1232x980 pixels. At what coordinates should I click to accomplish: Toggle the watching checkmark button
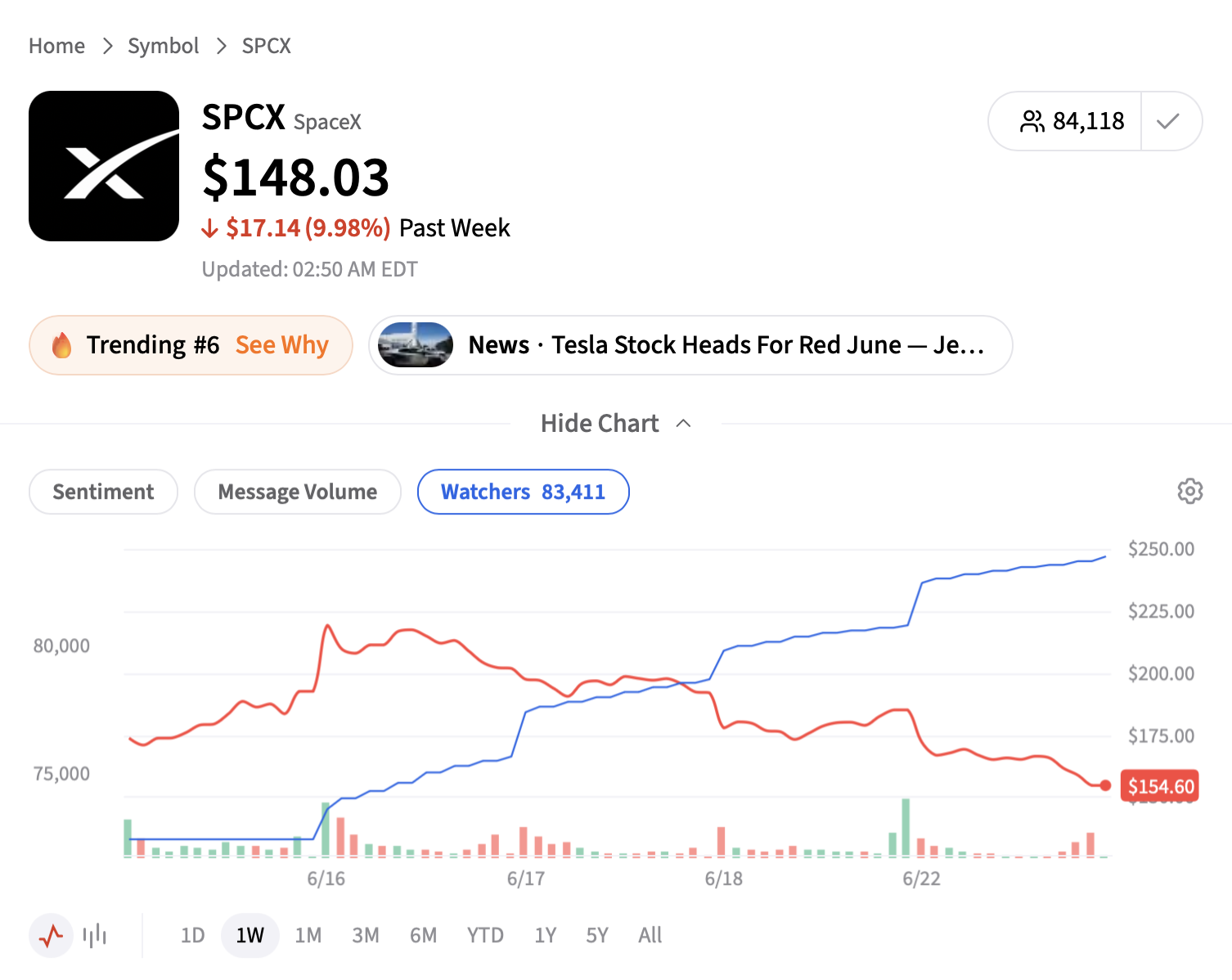point(1168,121)
